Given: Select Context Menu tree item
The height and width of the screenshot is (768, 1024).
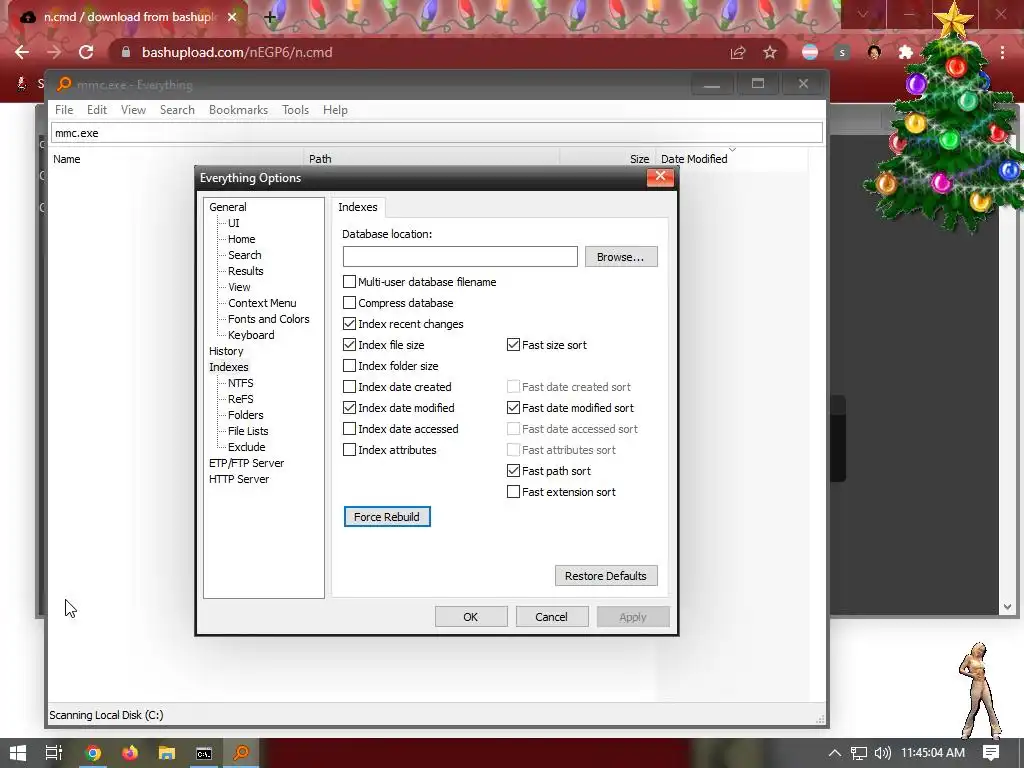Looking at the screenshot, I should [x=262, y=303].
